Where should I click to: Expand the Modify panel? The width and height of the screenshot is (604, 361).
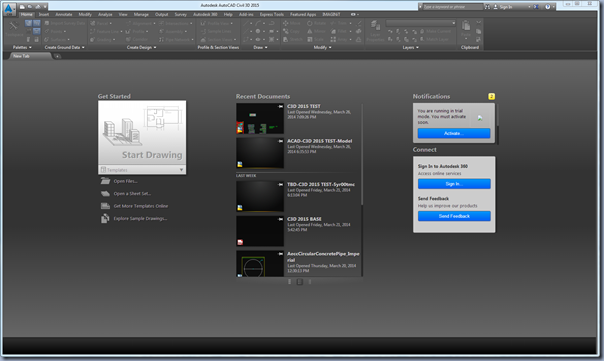tap(322, 47)
